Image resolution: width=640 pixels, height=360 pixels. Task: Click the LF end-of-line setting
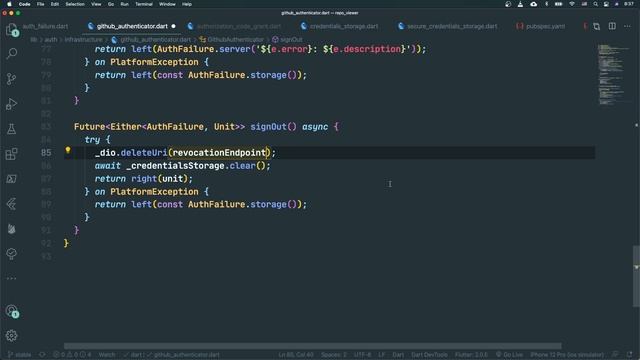382,355
